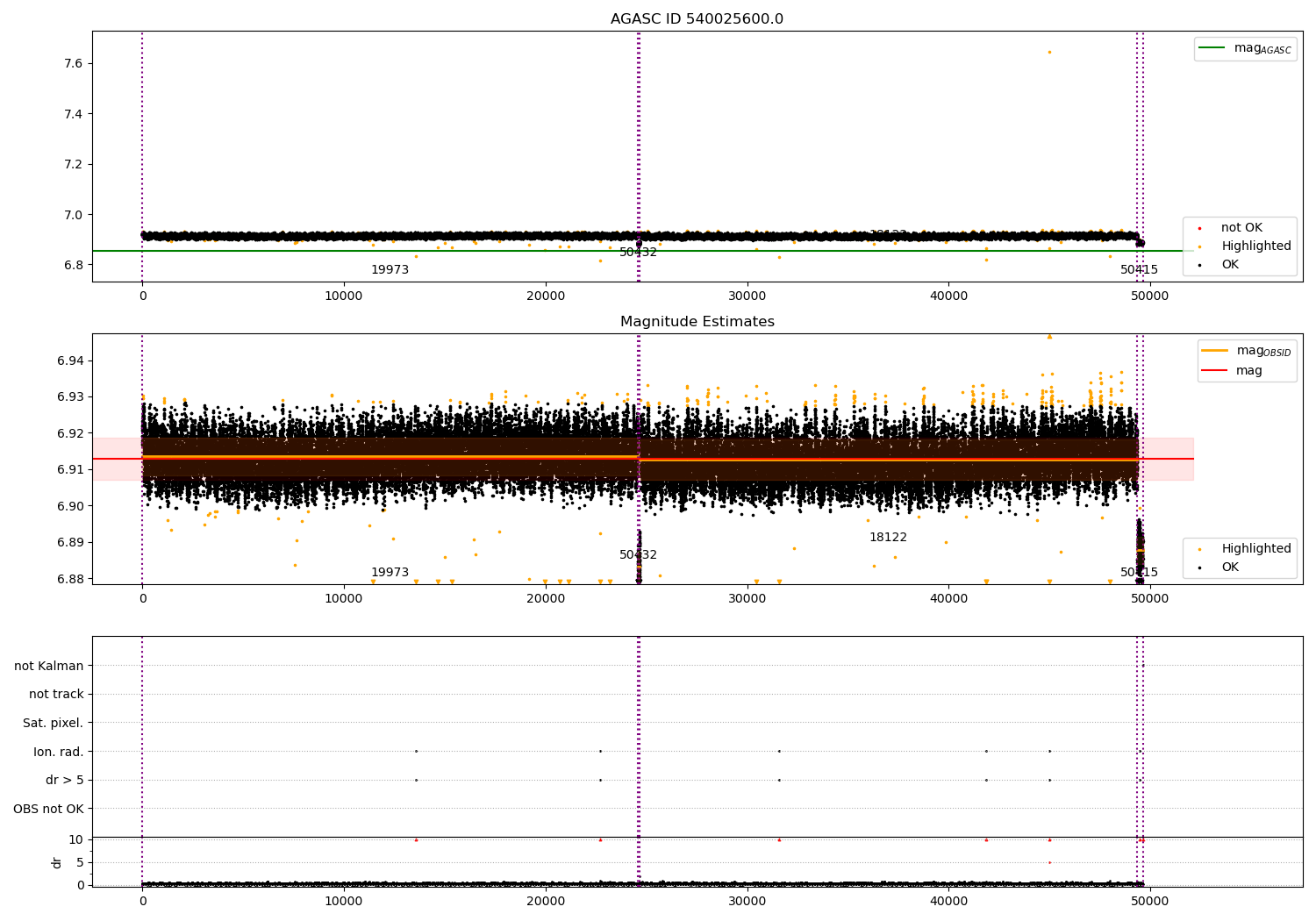Click the 6.90 y-axis tick label

coord(70,506)
